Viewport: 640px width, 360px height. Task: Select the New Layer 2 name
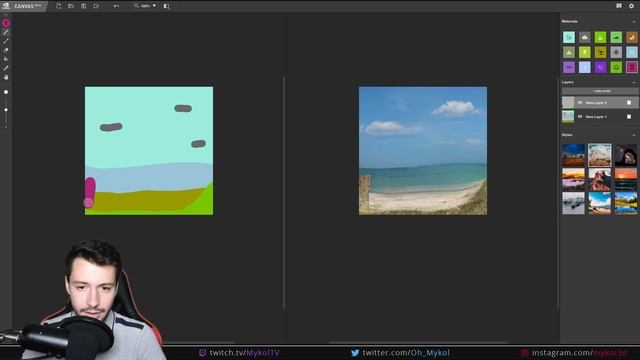coord(596,103)
